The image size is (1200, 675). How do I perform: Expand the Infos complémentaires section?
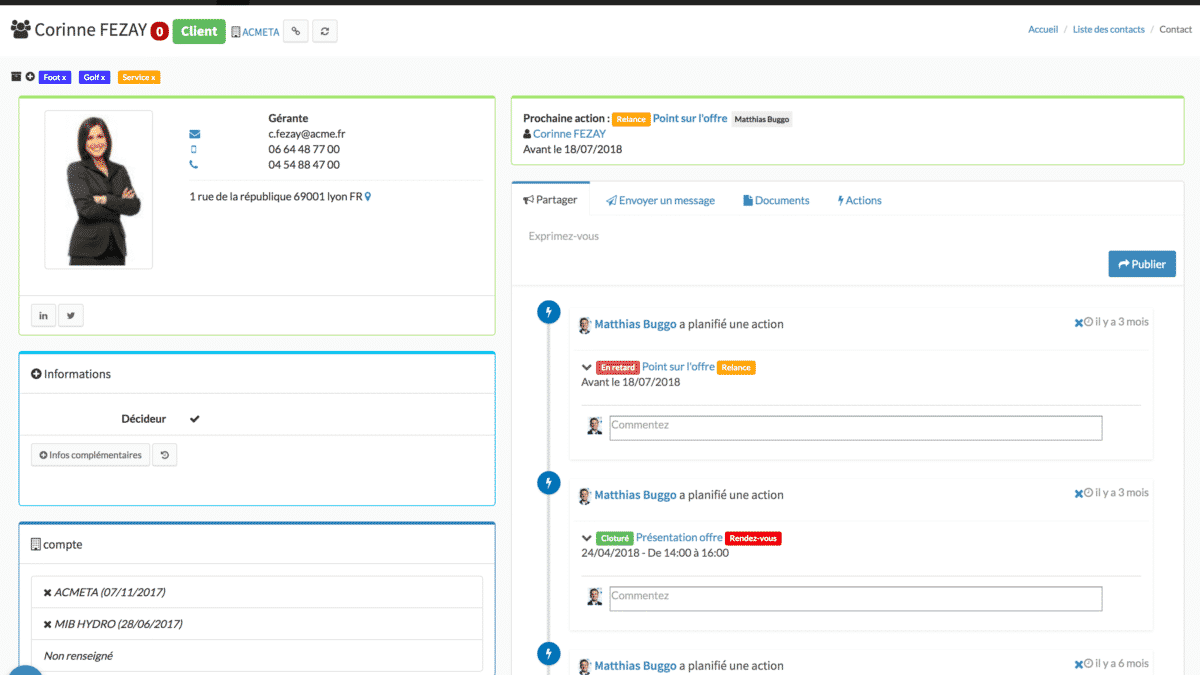(91, 455)
